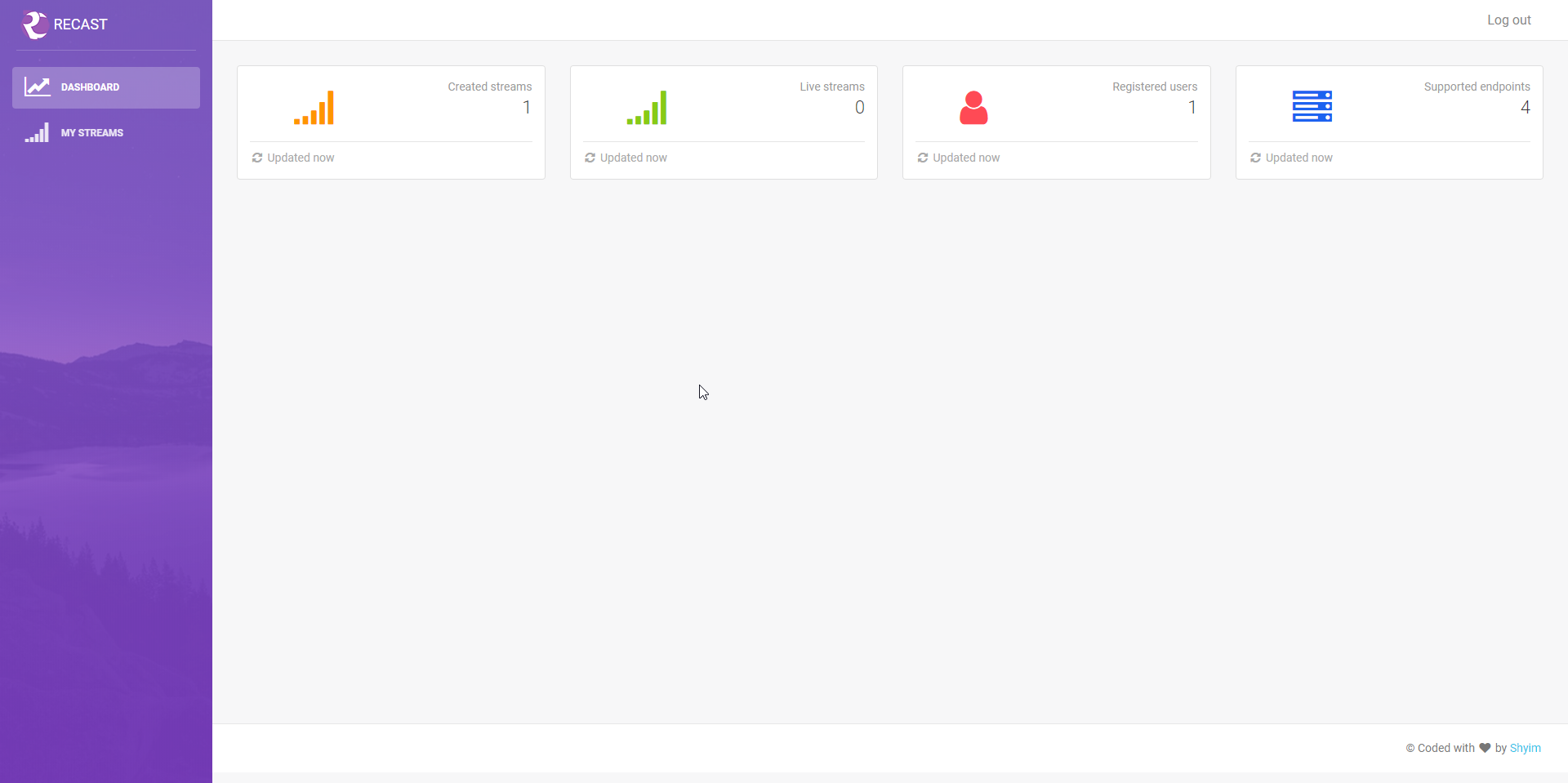Select the Dashboard menu item
The height and width of the screenshot is (783, 1568).
click(x=106, y=87)
